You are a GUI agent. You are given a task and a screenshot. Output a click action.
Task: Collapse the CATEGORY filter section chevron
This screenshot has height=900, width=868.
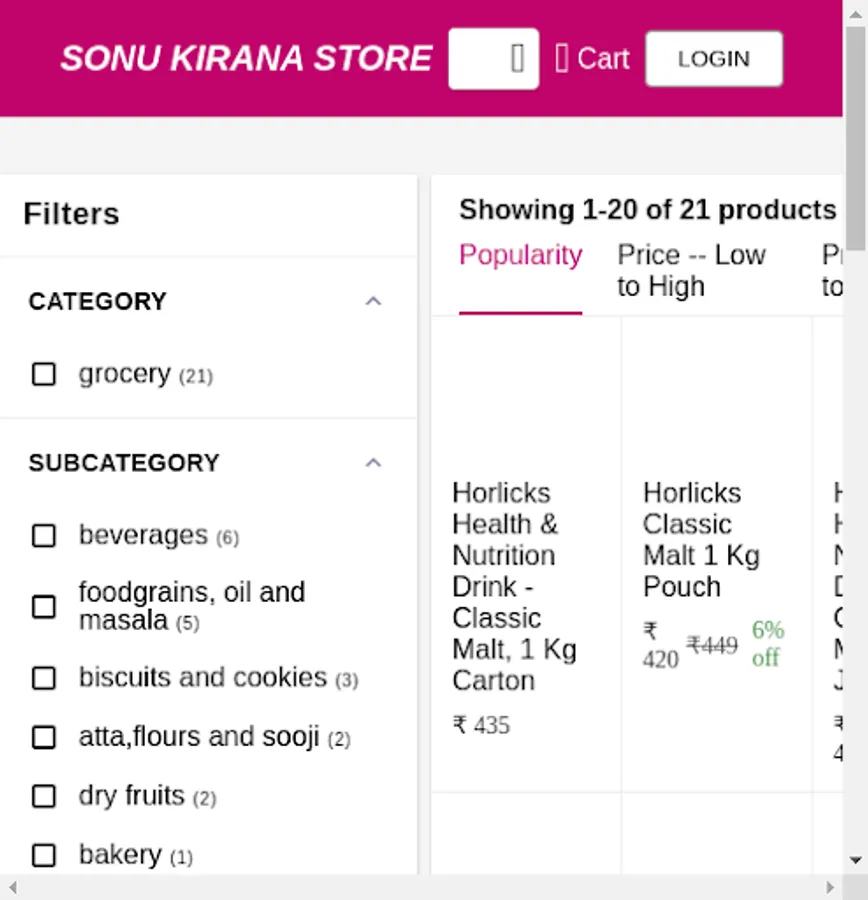(x=373, y=301)
